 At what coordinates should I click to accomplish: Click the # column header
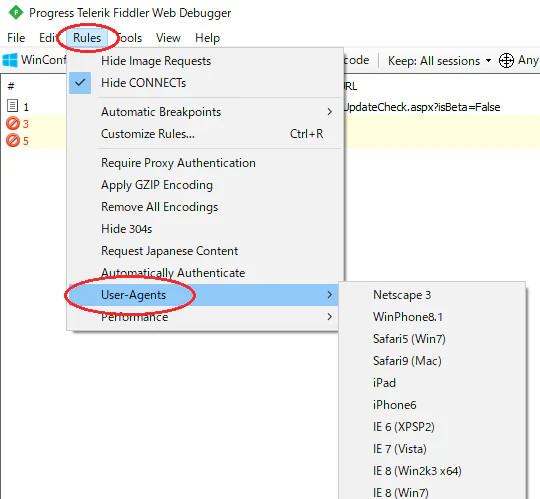point(11,86)
